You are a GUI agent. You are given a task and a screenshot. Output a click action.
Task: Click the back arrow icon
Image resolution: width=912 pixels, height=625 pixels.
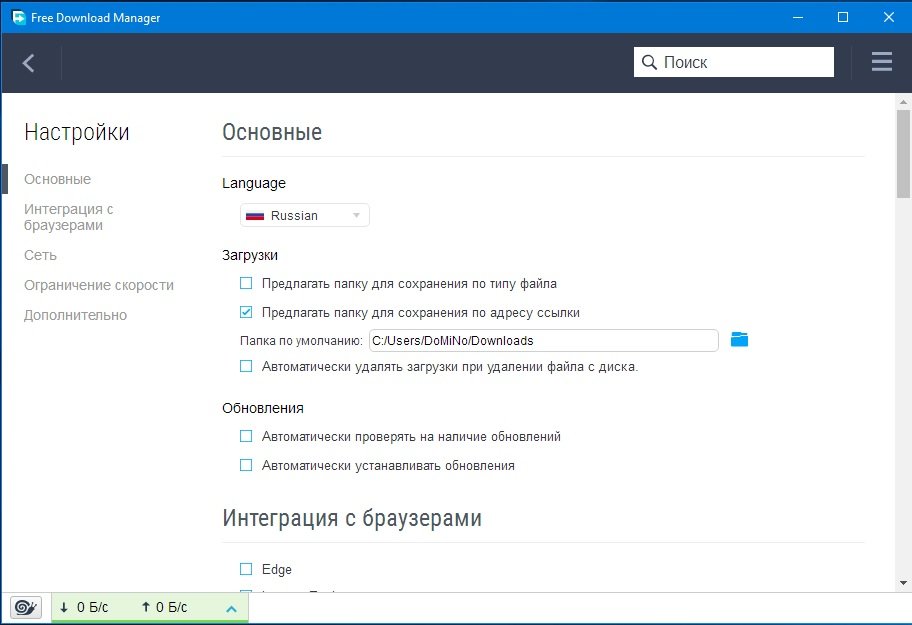click(x=28, y=63)
